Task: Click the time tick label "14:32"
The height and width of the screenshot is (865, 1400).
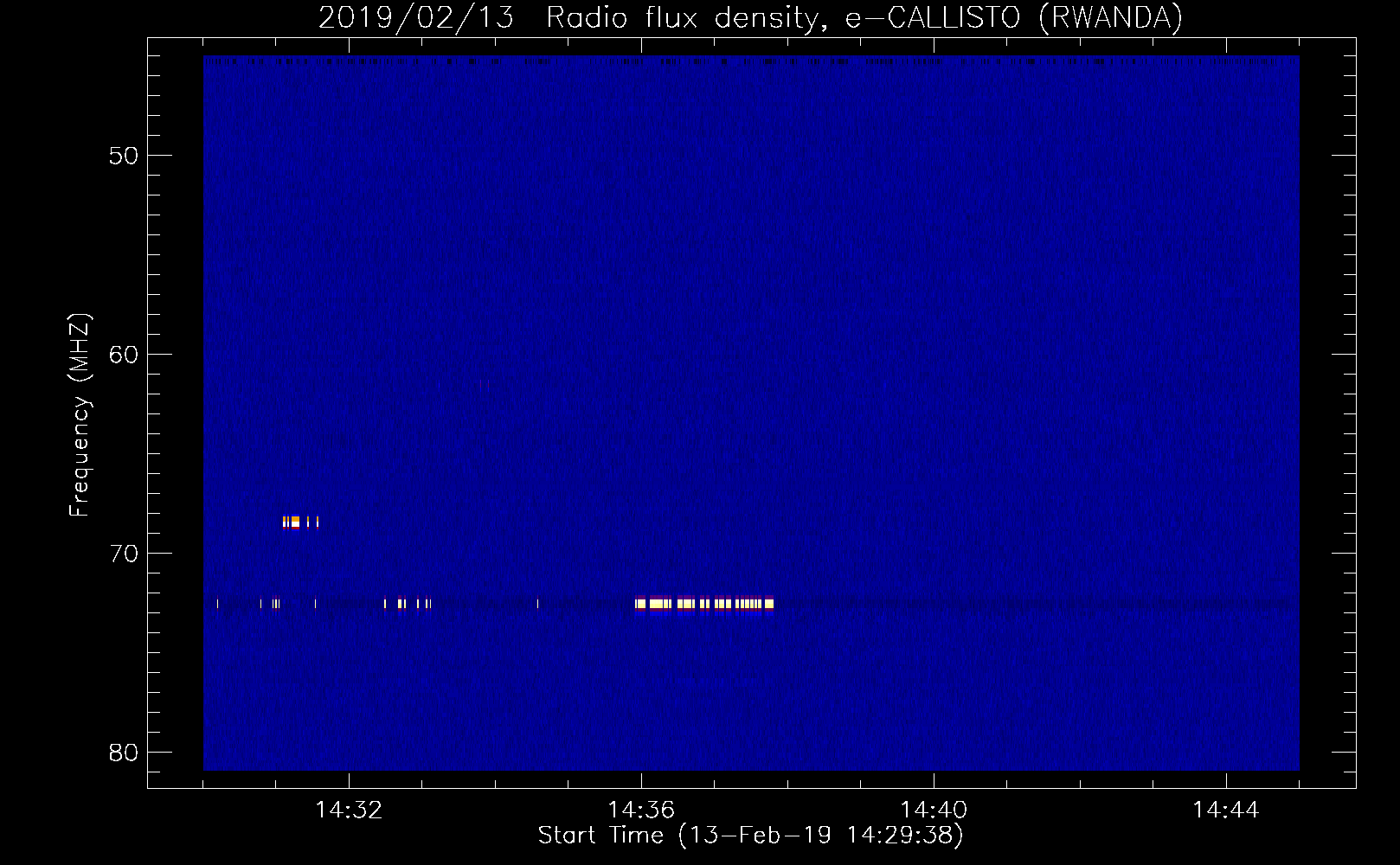Action: pos(349,810)
